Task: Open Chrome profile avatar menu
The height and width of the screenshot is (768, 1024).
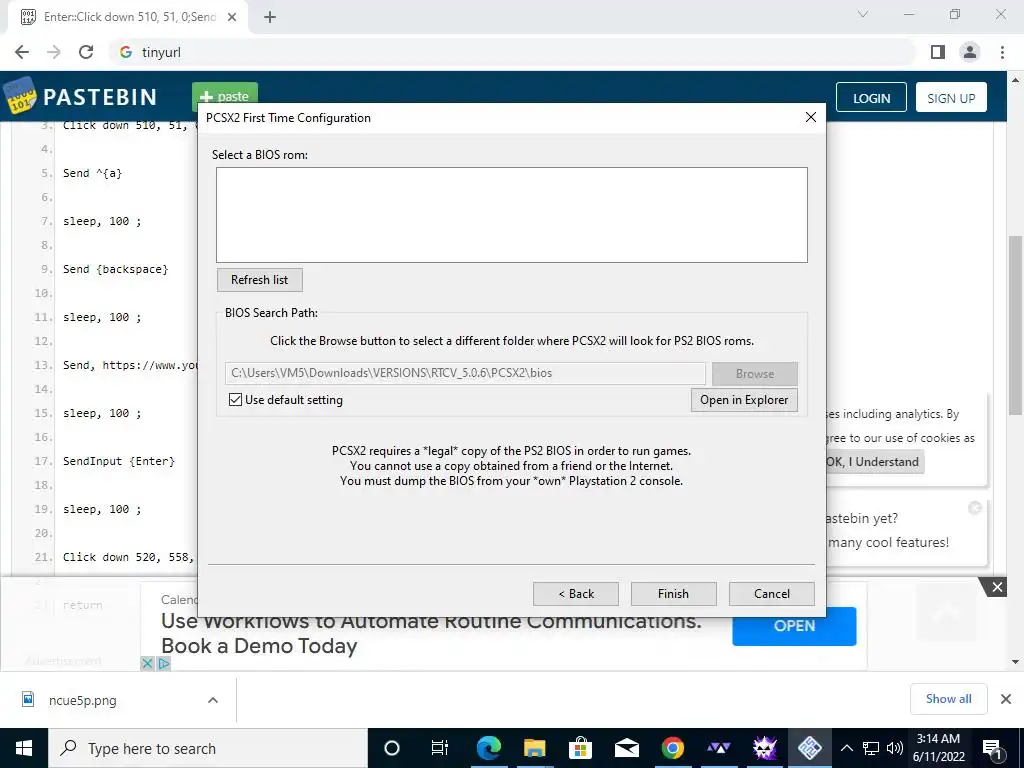Action: (969, 52)
